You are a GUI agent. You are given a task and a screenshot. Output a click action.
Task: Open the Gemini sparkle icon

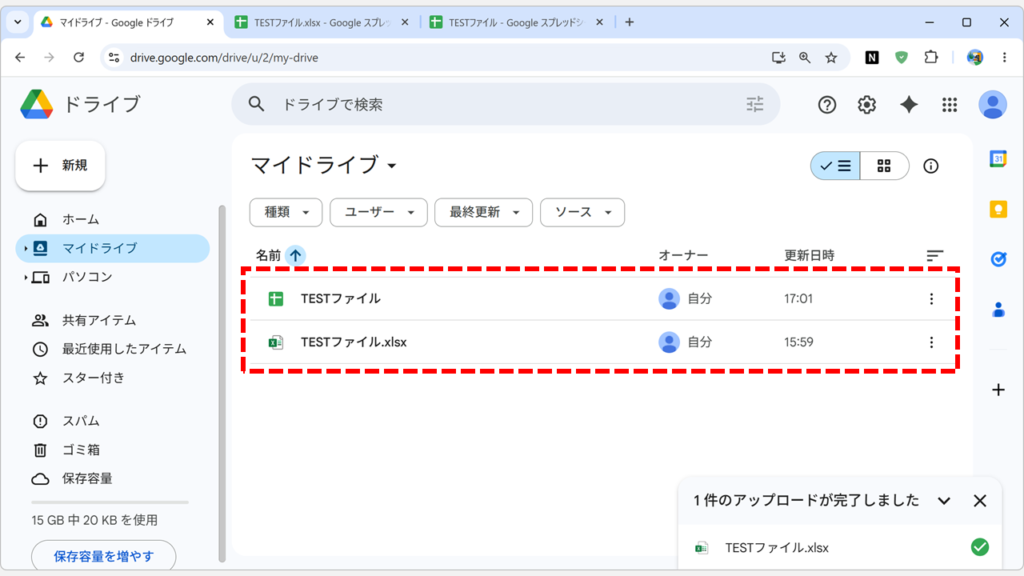coord(908,104)
